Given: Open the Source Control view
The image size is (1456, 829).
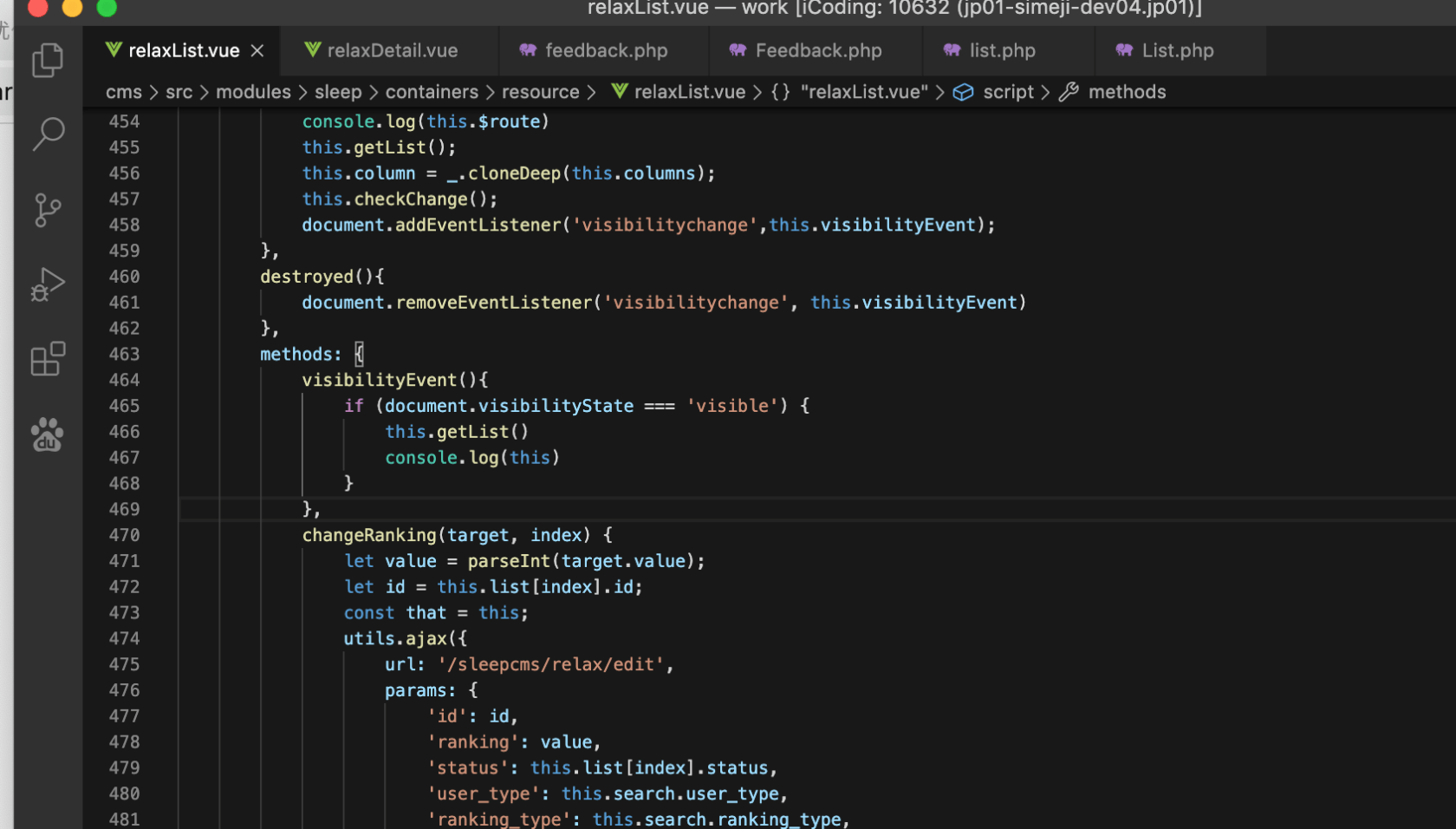Looking at the screenshot, I should tap(48, 210).
